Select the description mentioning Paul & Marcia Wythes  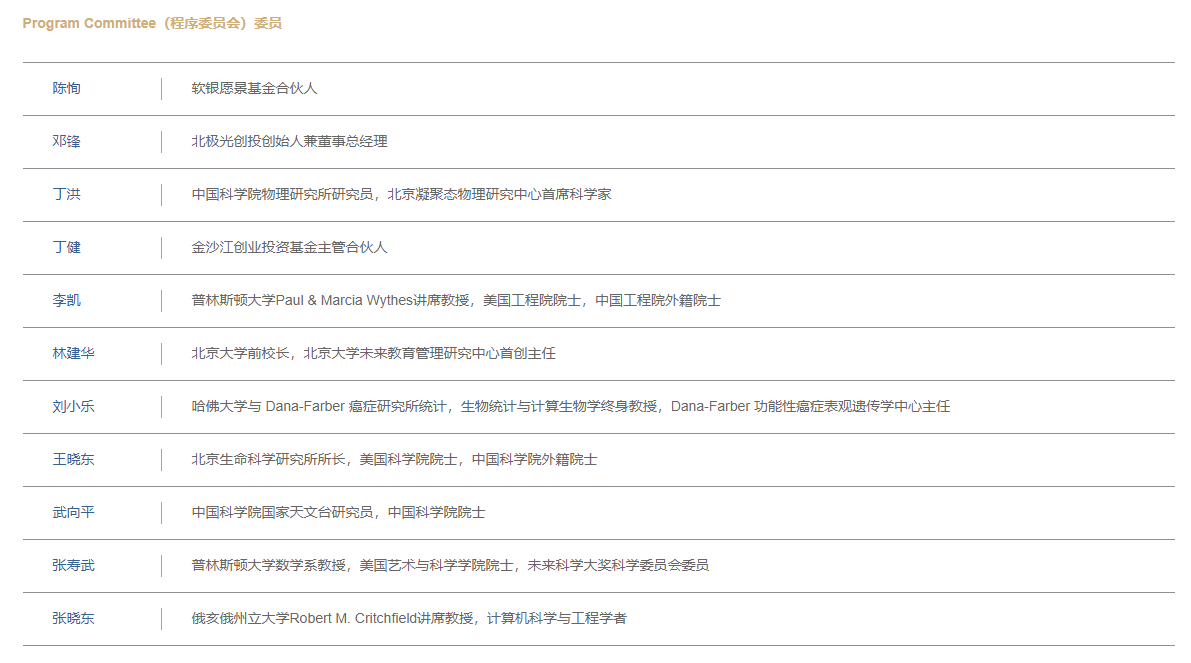[x=456, y=301]
